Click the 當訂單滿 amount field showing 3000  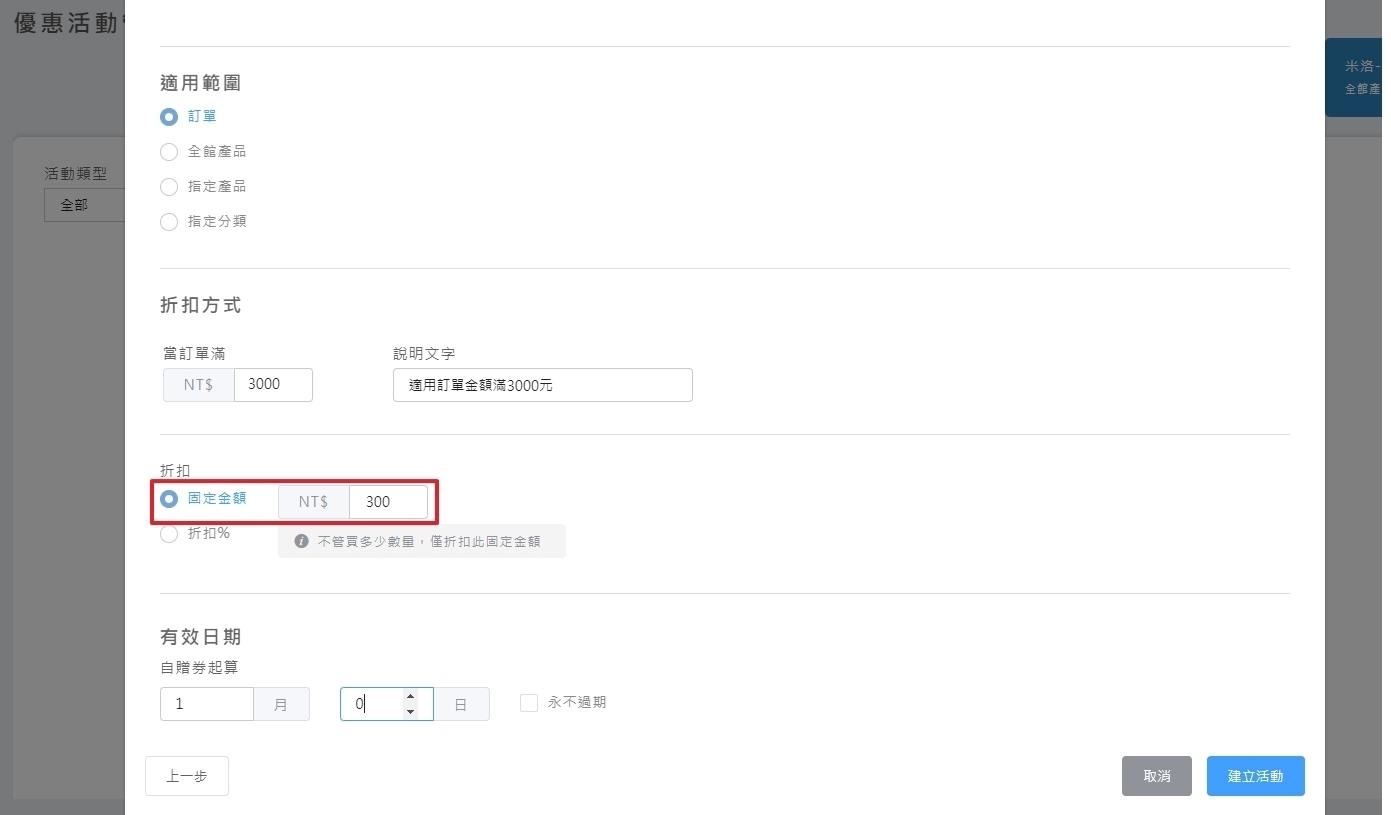point(273,385)
